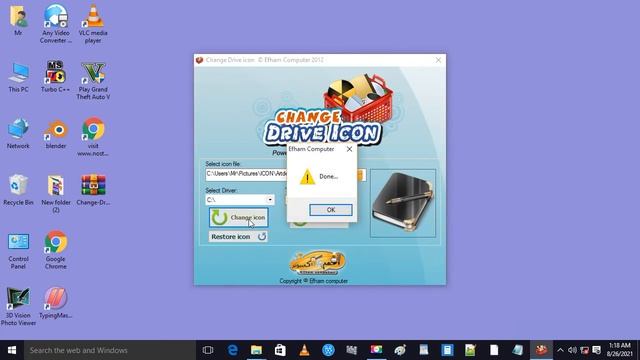The image size is (640, 360).
Task: Select Play Grand Theft Auto V shortcut
Action: click(93, 81)
